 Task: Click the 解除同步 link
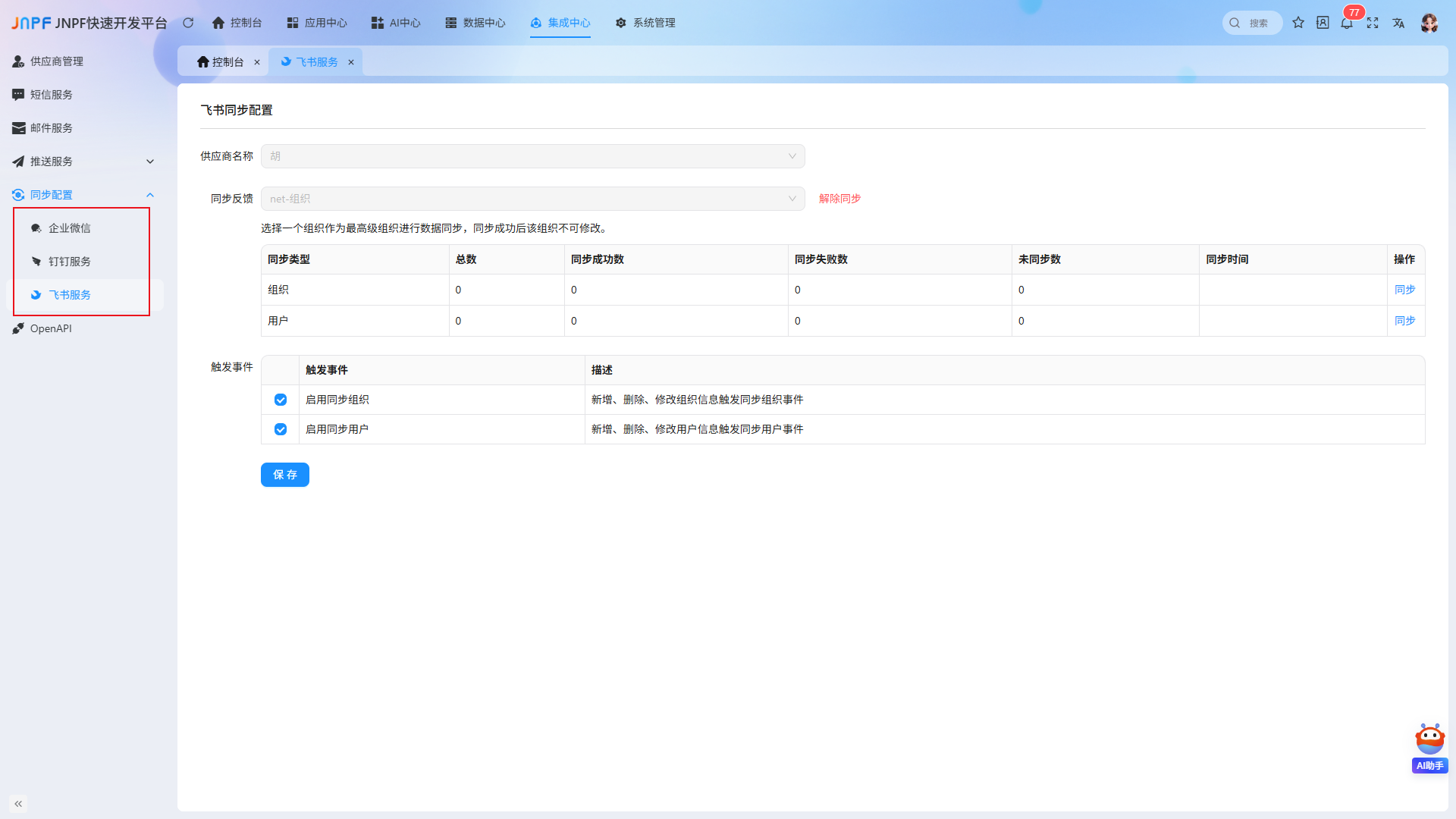point(840,199)
